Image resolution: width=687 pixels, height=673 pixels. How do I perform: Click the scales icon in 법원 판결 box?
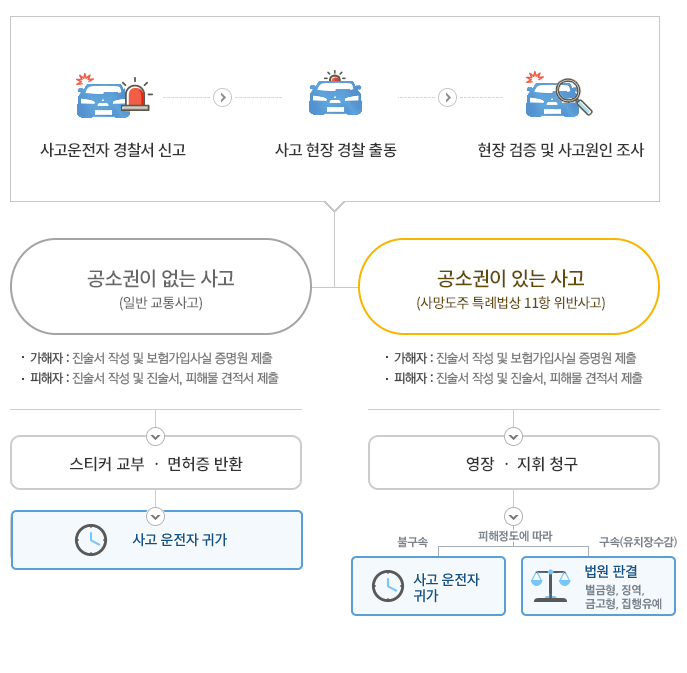551,586
